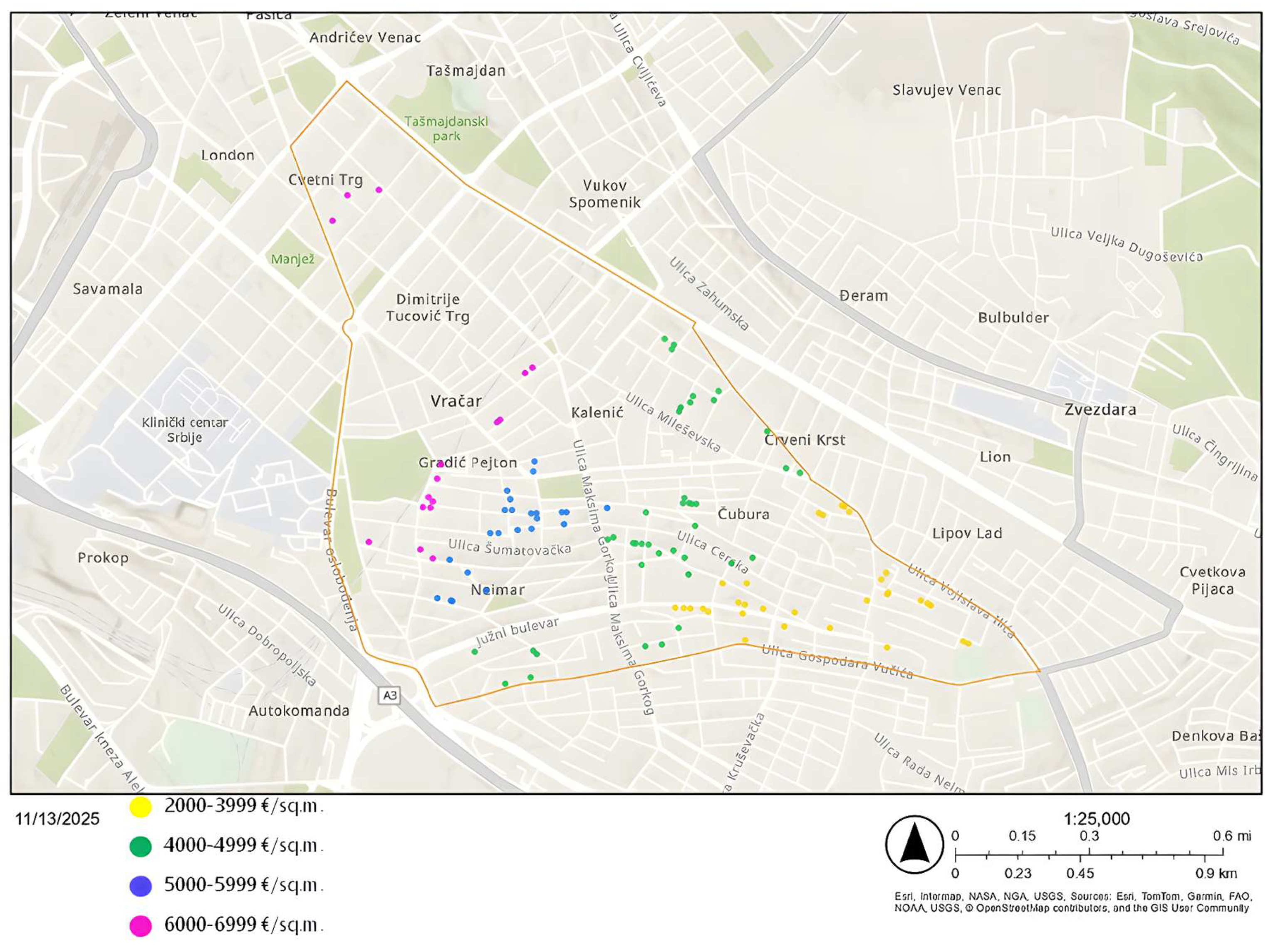1273x952 pixels.
Task: Click the Južni bulevar street label
Action: (x=517, y=632)
